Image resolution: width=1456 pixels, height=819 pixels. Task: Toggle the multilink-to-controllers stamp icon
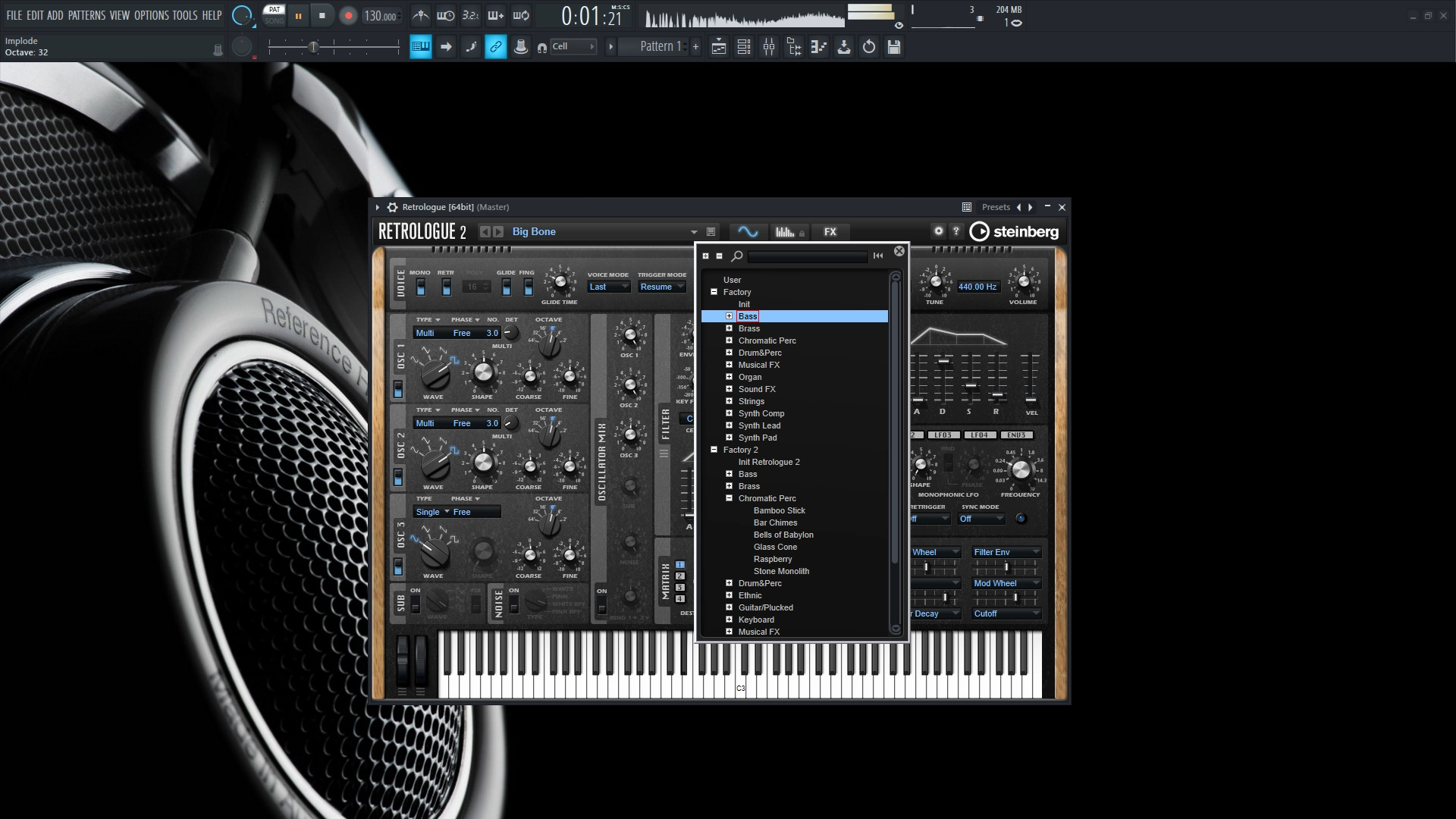tap(521, 47)
